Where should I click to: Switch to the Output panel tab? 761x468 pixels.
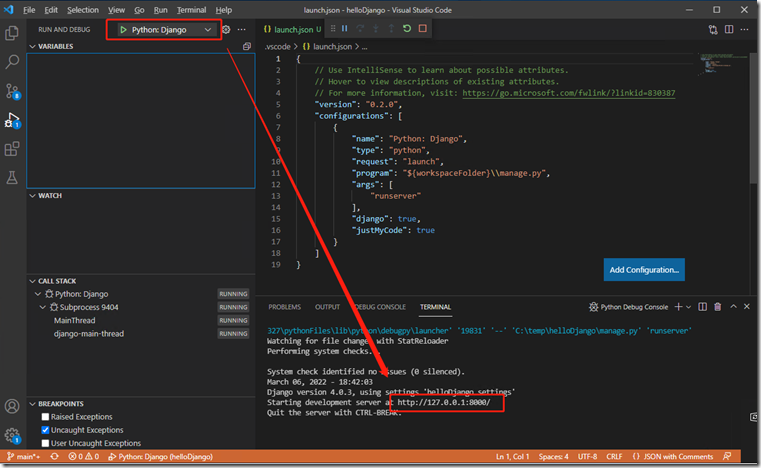tap(327, 307)
